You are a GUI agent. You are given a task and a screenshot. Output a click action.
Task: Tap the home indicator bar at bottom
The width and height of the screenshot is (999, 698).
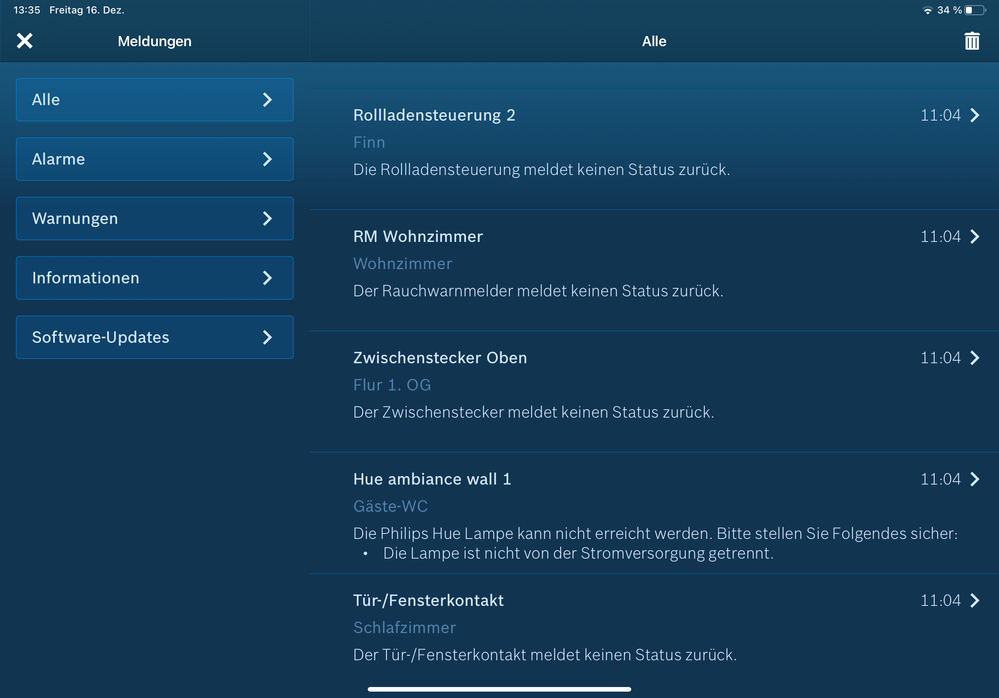(x=499, y=689)
